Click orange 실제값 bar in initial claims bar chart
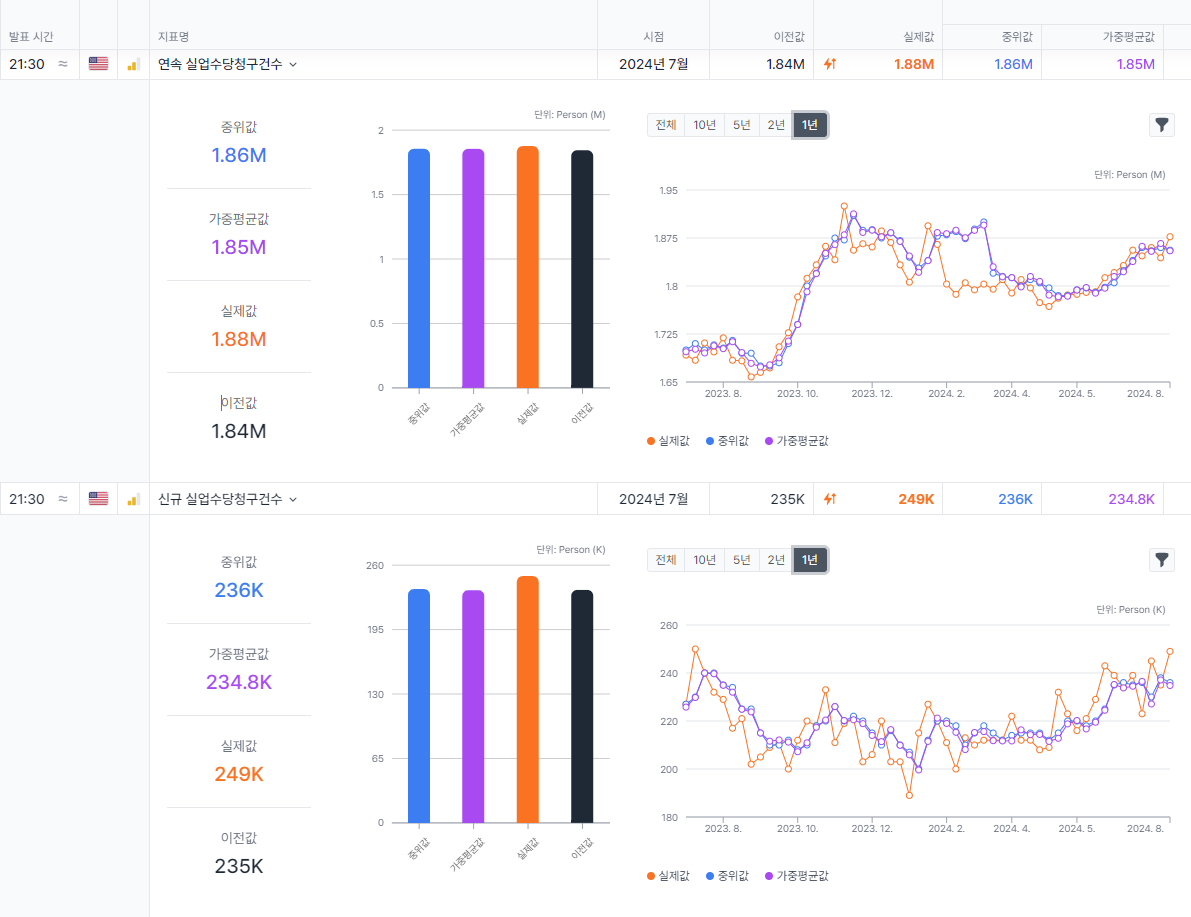Viewport: 1191px width, 917px height. click(x=527, y=700)
